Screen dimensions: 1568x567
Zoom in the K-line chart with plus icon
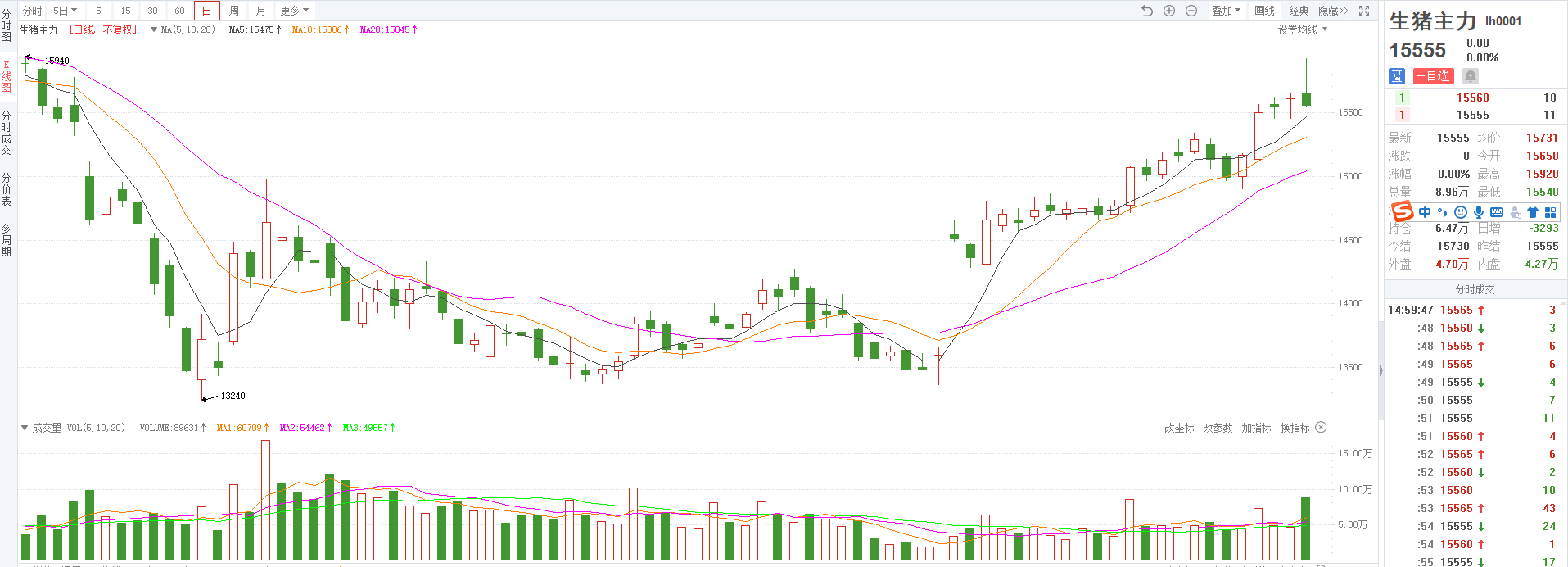click(x=1169, y=11)
